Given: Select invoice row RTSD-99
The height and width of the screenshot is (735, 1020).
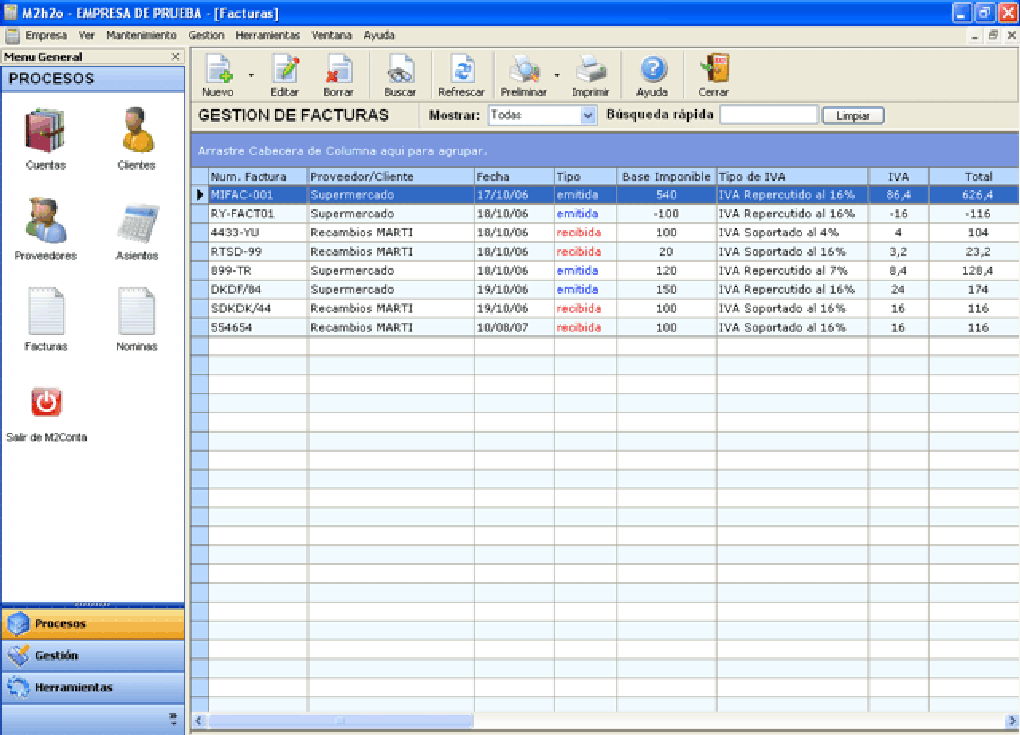Looking at the screenshot, I should tap(613, 251).
